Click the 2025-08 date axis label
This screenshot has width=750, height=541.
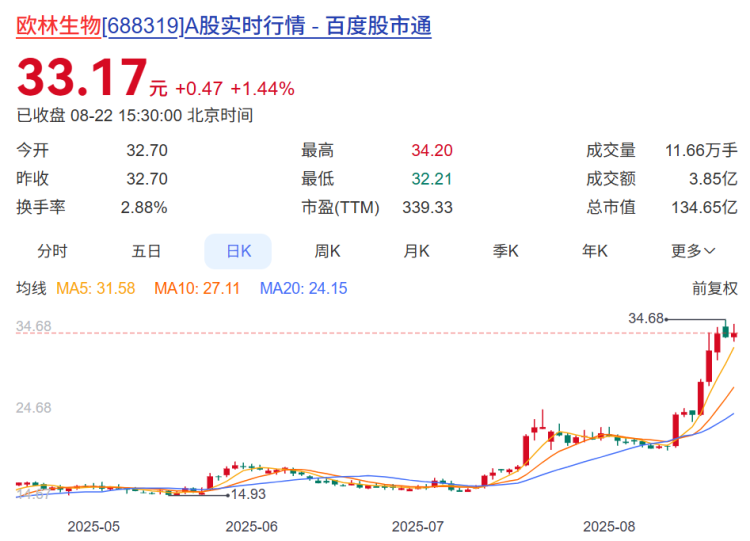[x=609, y=527]
